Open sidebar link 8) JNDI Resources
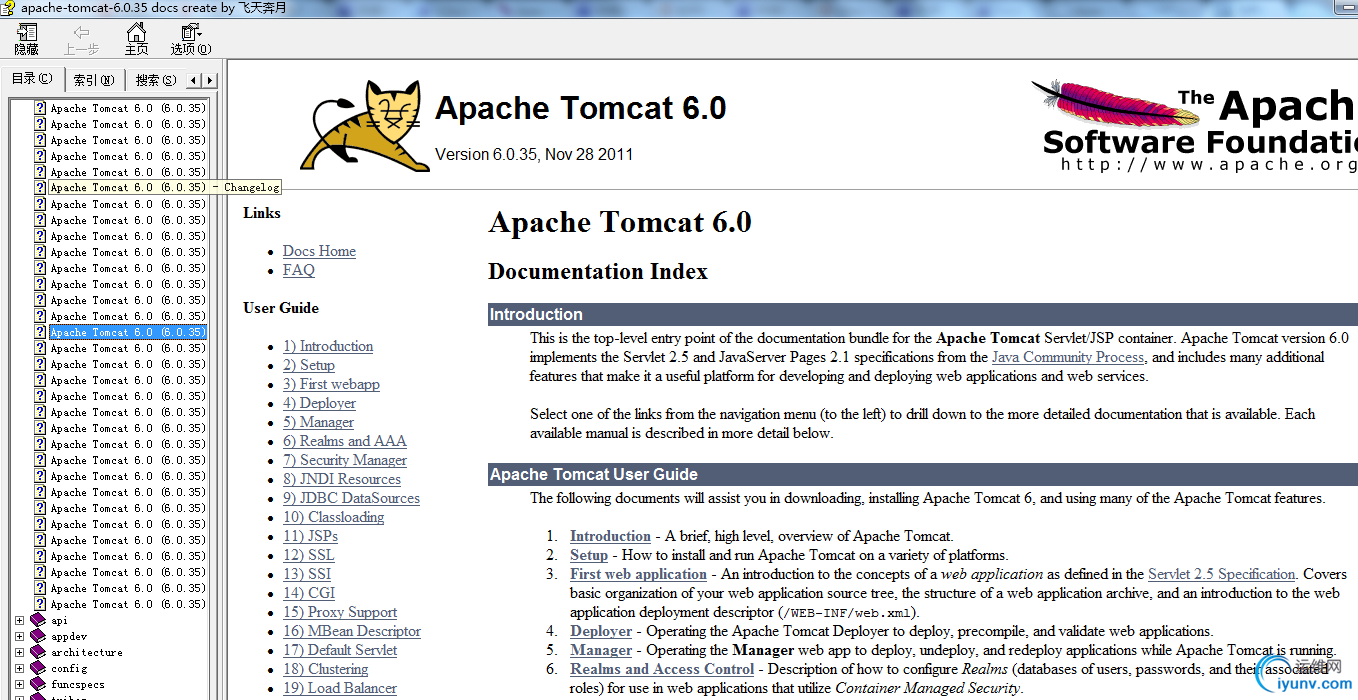1358x700 pixels. pyautogui.click(x=342, y=479)
